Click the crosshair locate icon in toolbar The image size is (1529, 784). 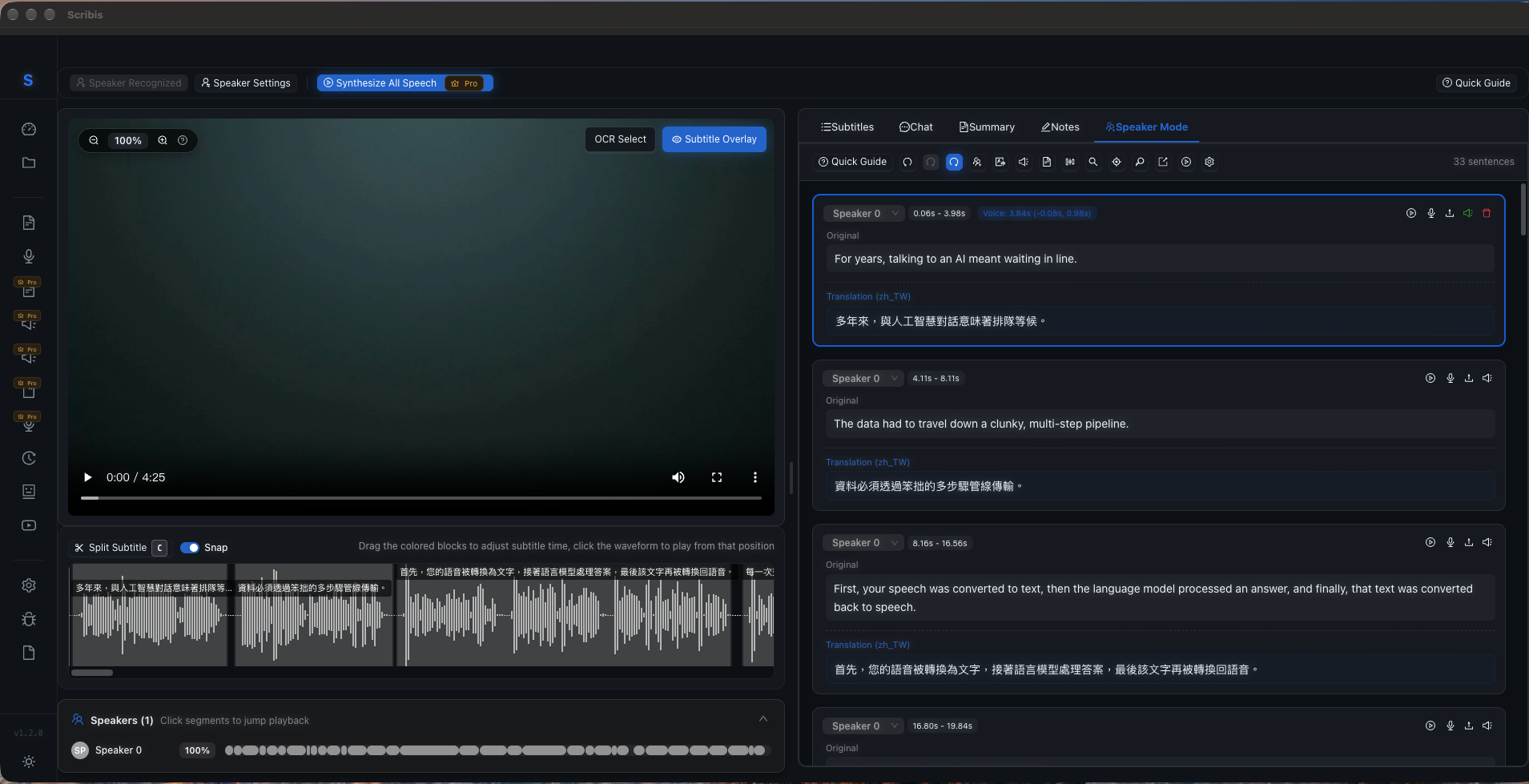click(1117, 162)
